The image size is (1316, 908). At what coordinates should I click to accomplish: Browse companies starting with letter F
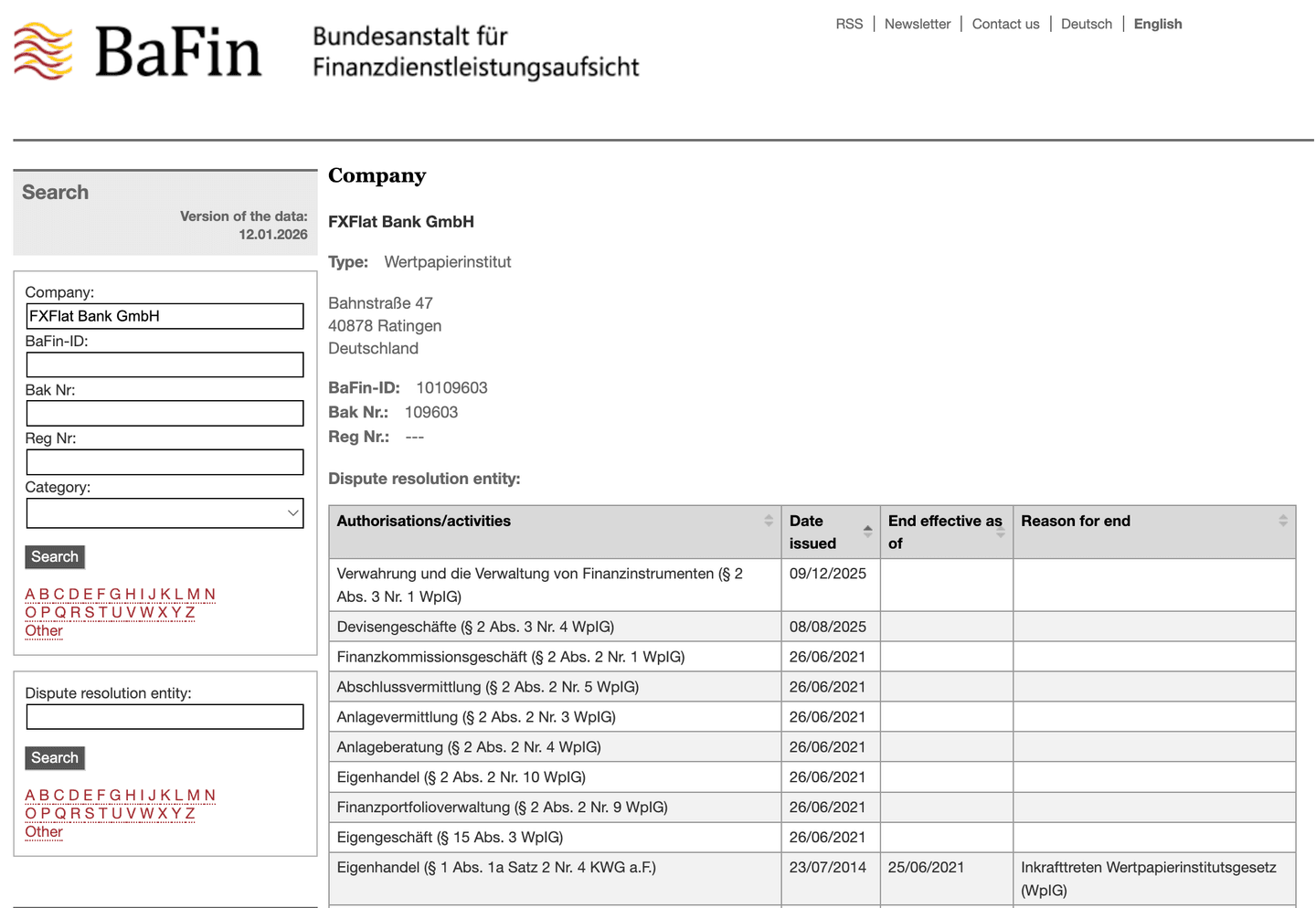[101, 594]
